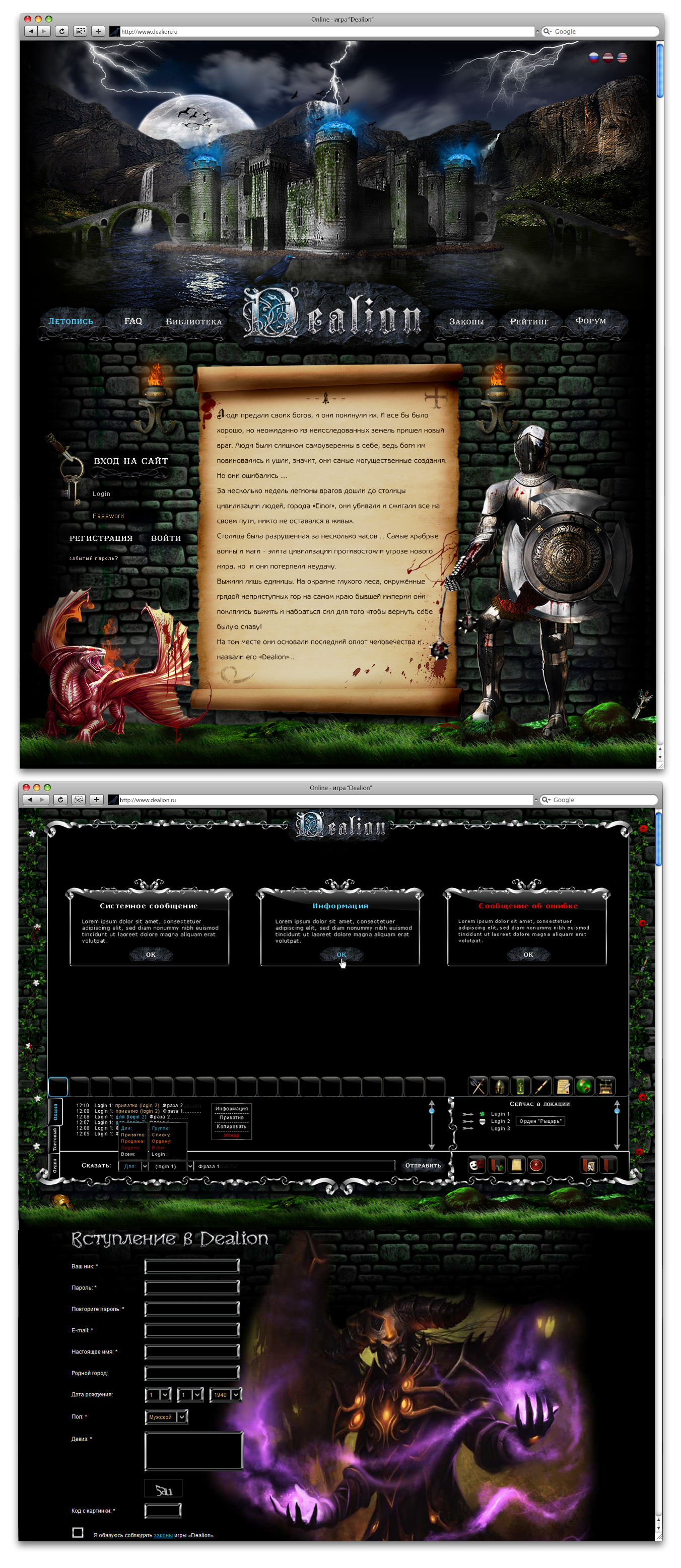Click the highlighted first quick slot in game panel
This screenshot has width=681, height=1568.
pyautogui.click(x=58, y=1086)
